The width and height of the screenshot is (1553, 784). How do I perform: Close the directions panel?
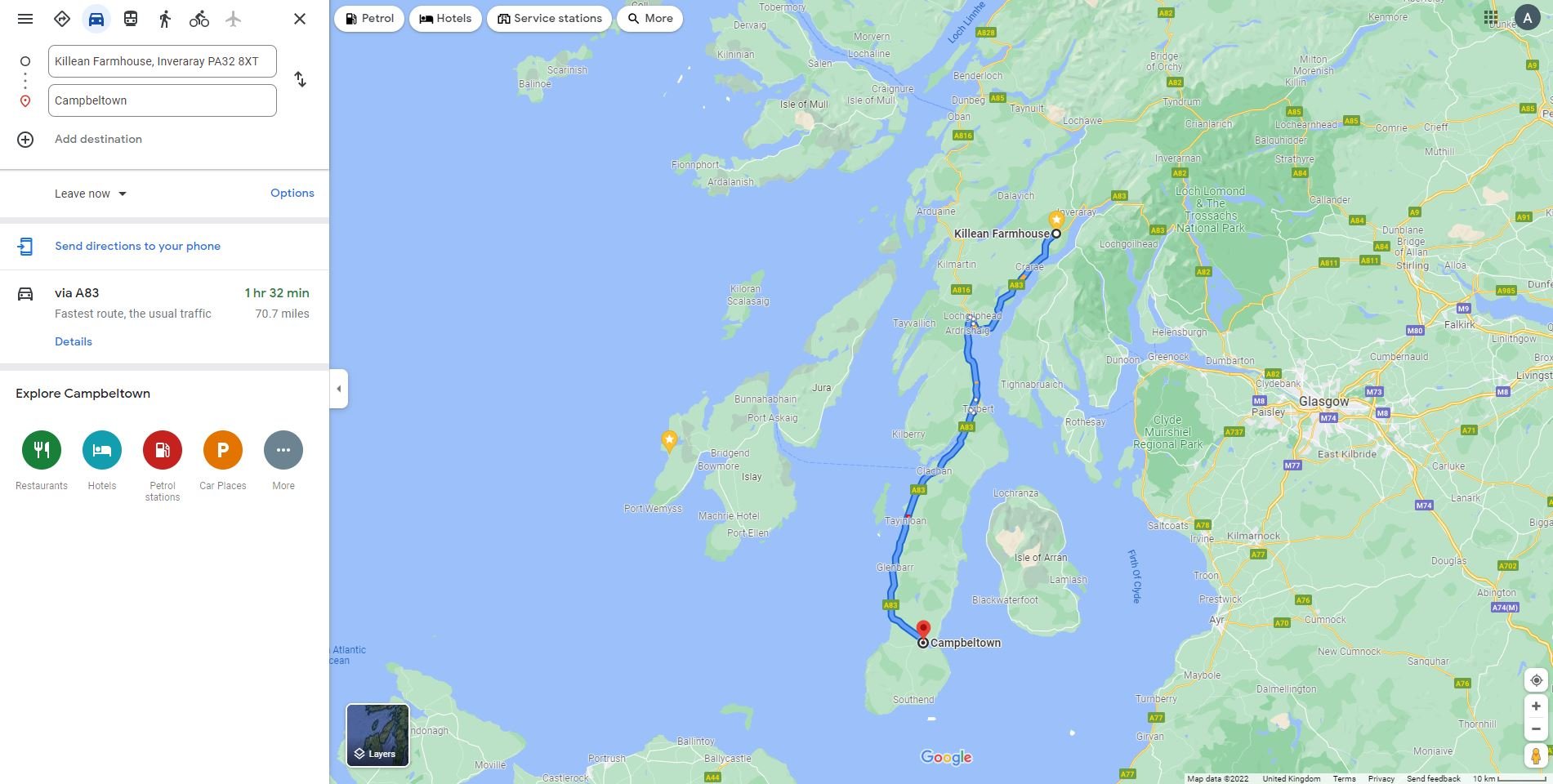click(300, 19)
